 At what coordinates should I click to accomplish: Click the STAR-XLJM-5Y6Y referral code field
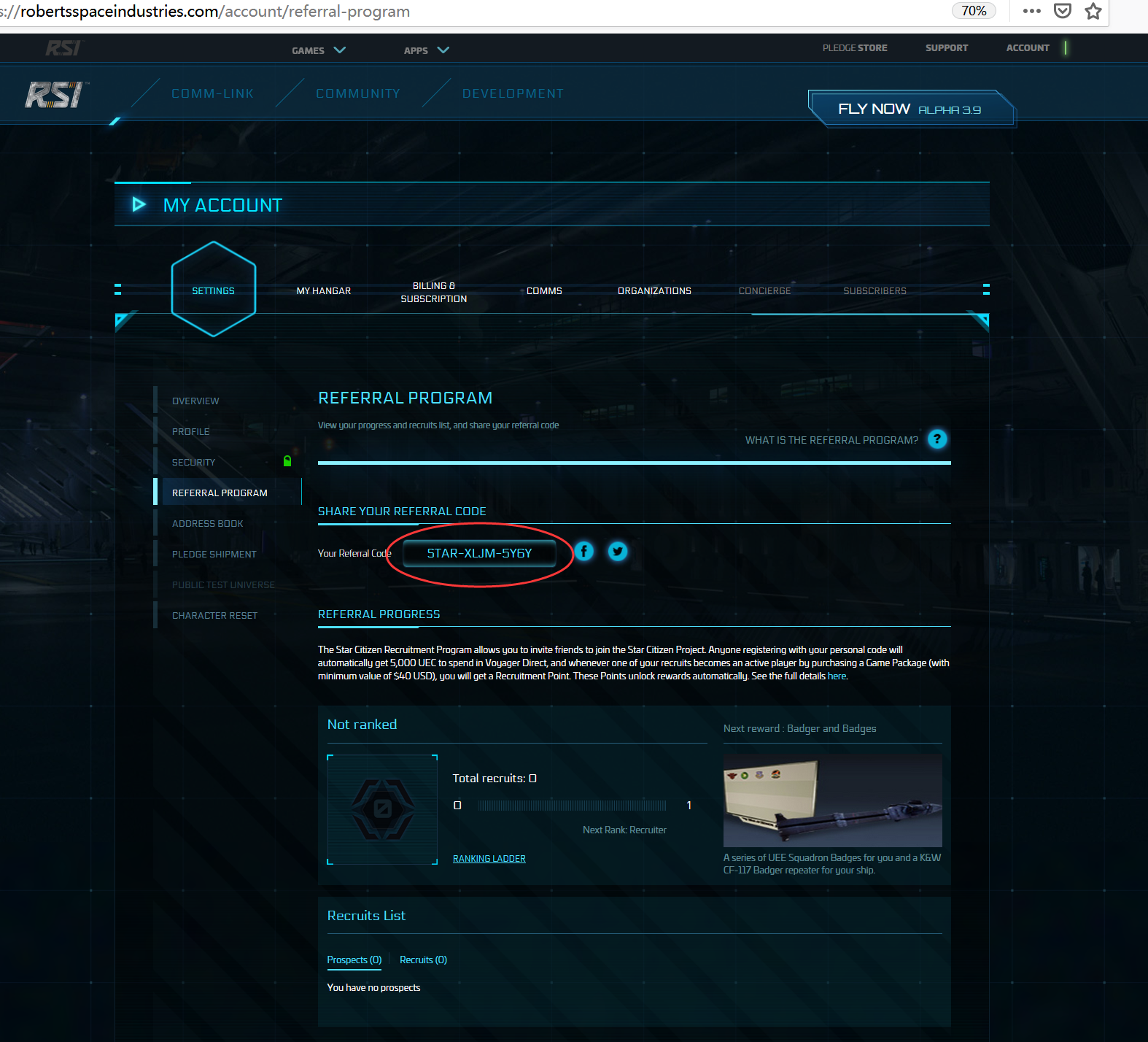pos(479,553)
